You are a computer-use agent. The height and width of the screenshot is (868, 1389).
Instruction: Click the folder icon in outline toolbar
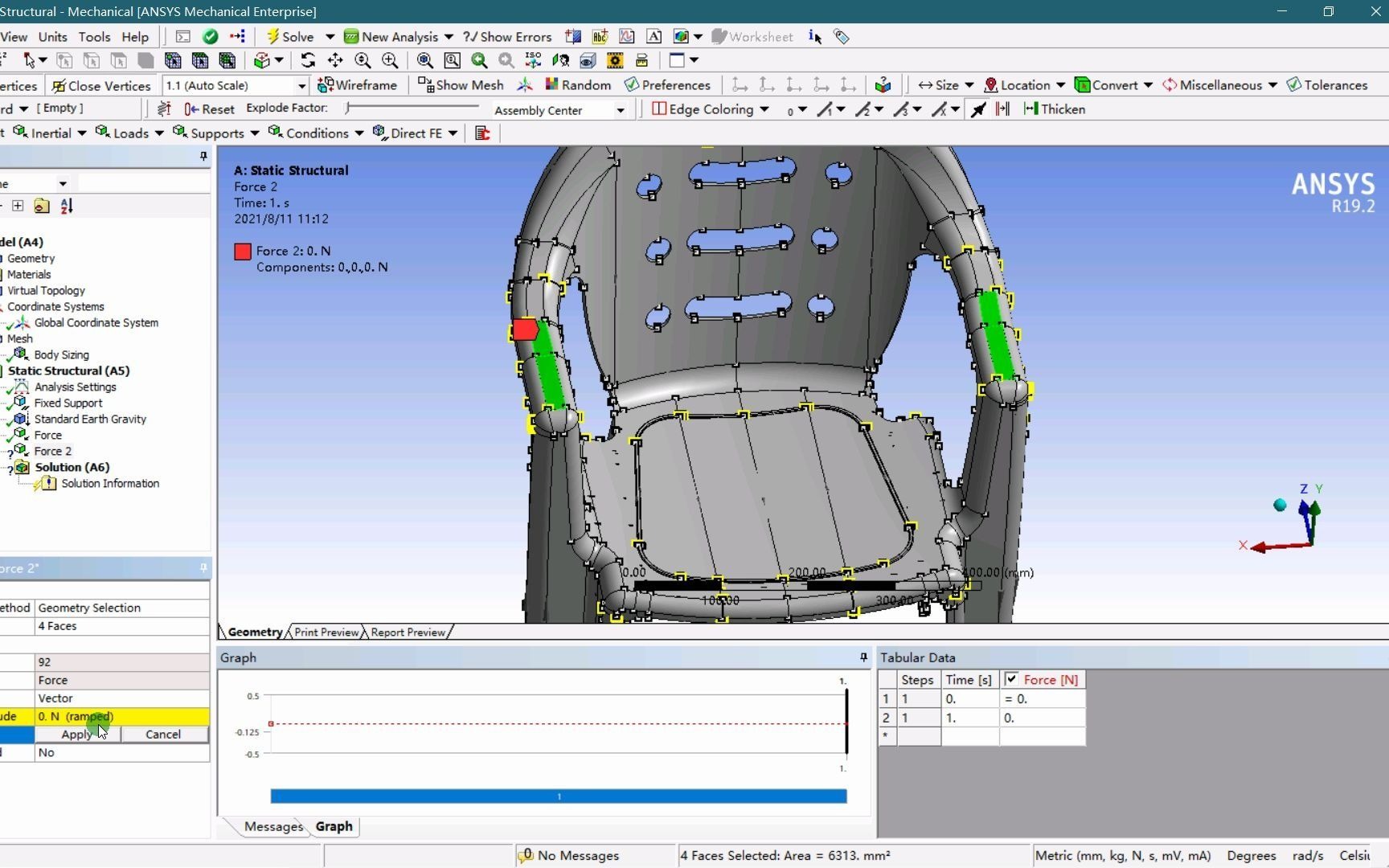click(42, 206)
